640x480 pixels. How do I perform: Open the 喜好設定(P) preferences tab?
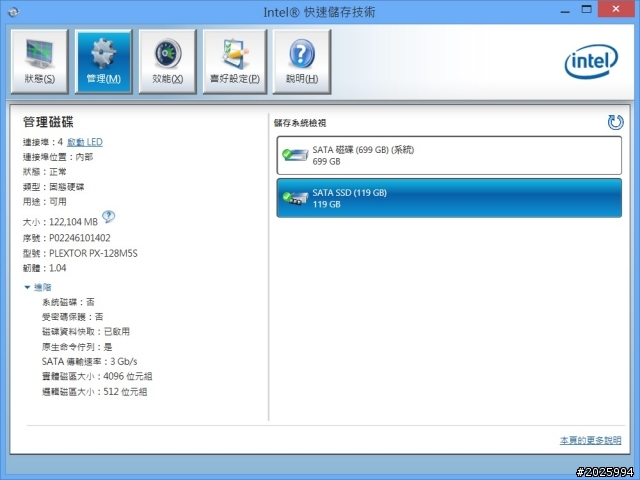click(x=235, y=62)
